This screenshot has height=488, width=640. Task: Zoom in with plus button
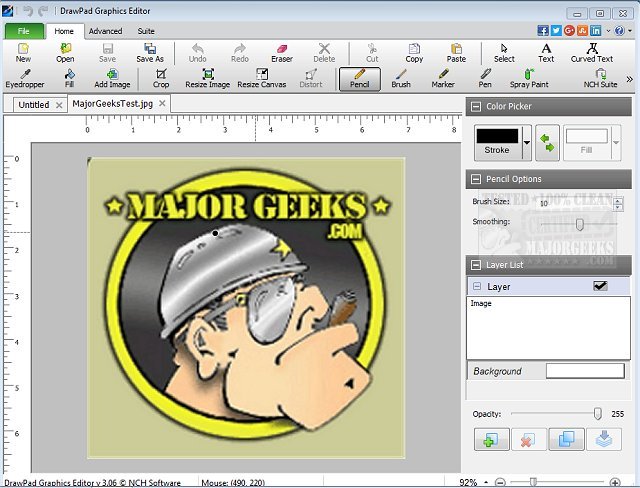tap(614, 482)
